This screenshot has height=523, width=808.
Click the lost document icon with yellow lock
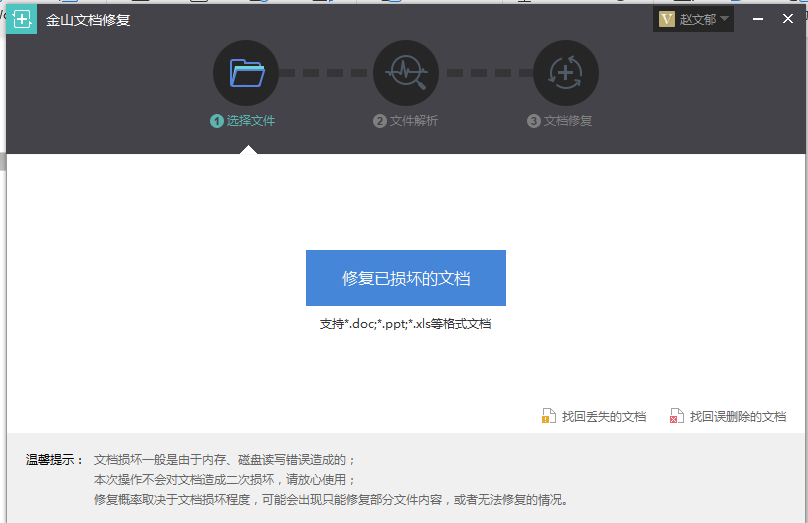(549, 416)
